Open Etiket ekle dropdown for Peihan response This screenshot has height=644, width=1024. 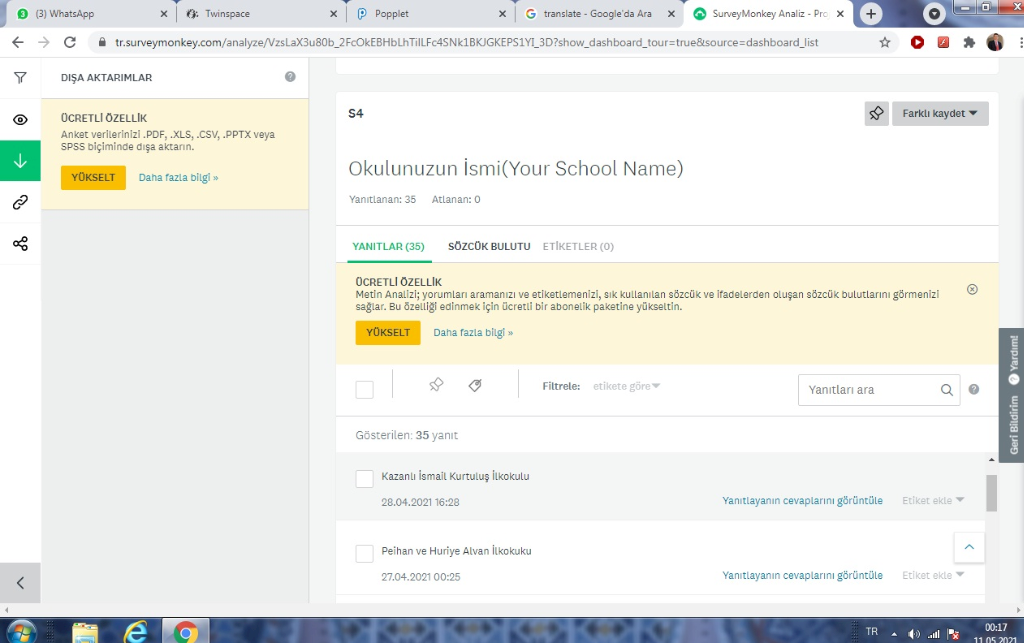[933, 575]
